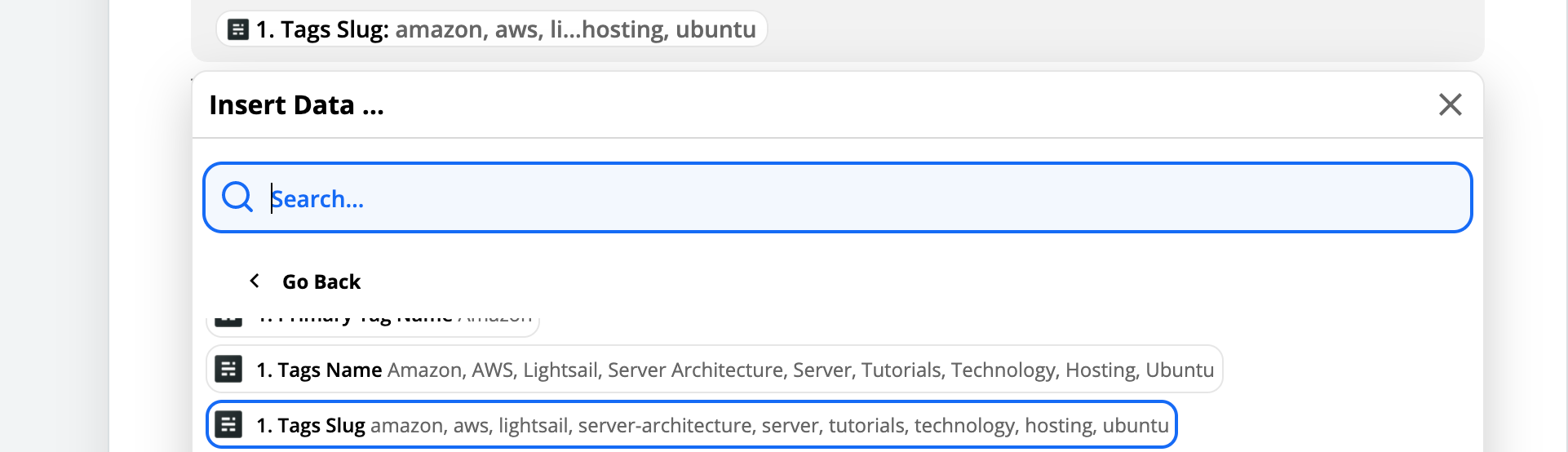Close the Insert Data panel
Image resolution: width=1568 pixels, height=452 pixels.
tap(1450, 104)
